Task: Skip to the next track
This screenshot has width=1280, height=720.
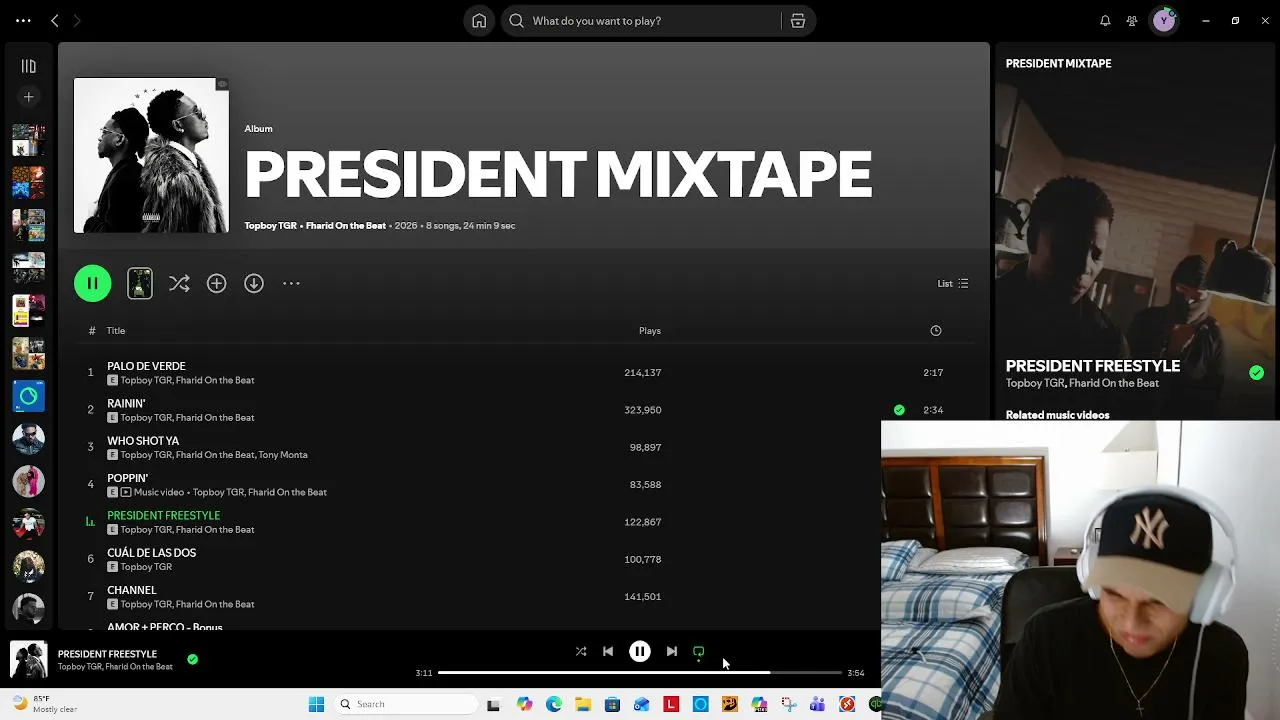Action: pyautogui.click(x=672, y=652)
